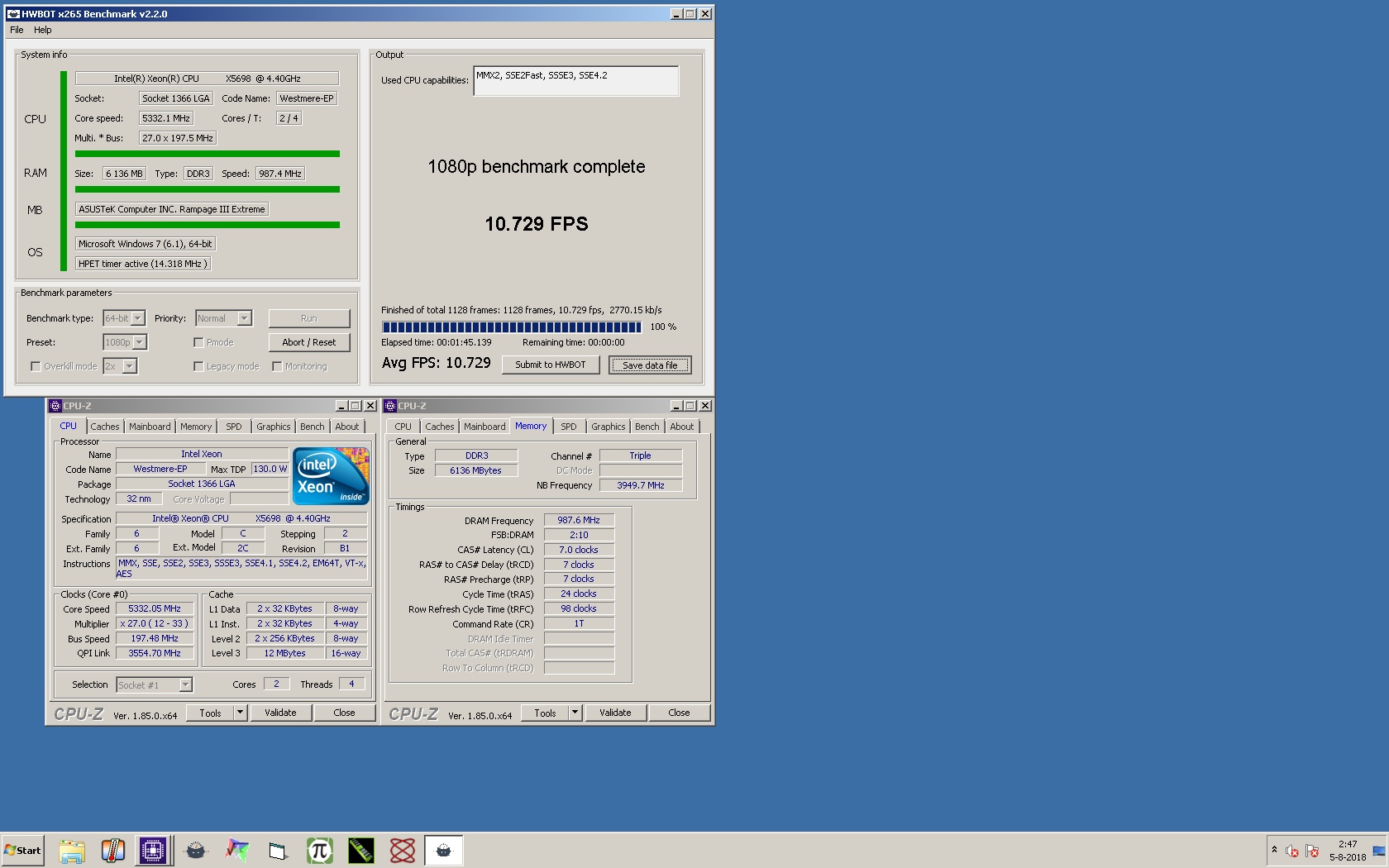Open the Windows Start menu
The height and width of the screenshot is (868, 1389).
tap(22, 850)
